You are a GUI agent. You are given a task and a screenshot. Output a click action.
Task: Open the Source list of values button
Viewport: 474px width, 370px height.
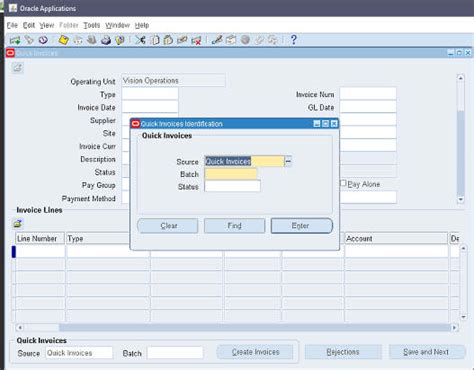point(288,161)
